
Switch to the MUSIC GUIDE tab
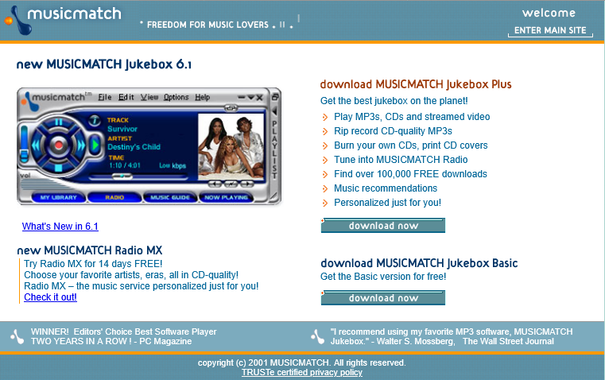click(170, 198)
